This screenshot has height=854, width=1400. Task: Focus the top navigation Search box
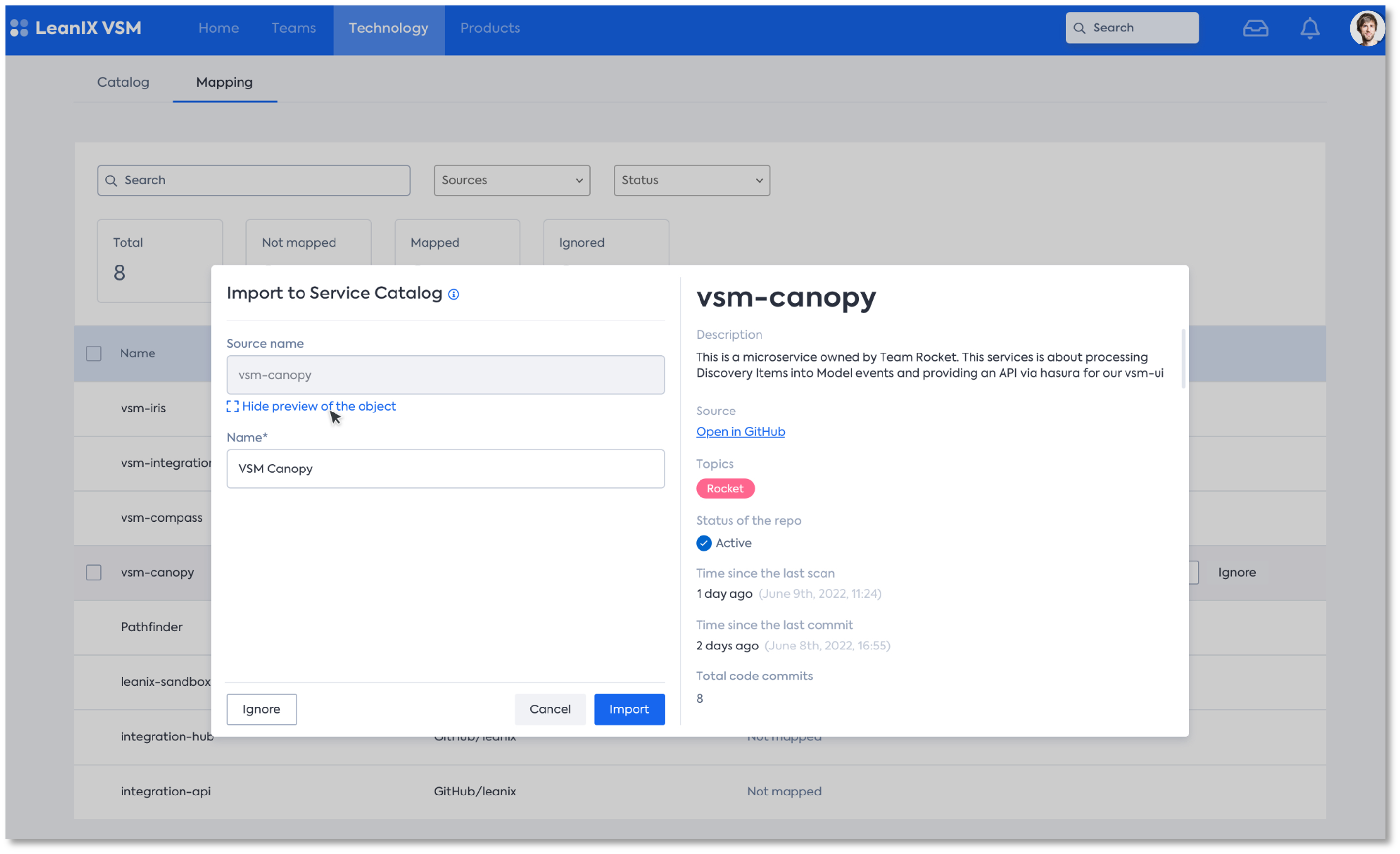(x=1132, y=28)
